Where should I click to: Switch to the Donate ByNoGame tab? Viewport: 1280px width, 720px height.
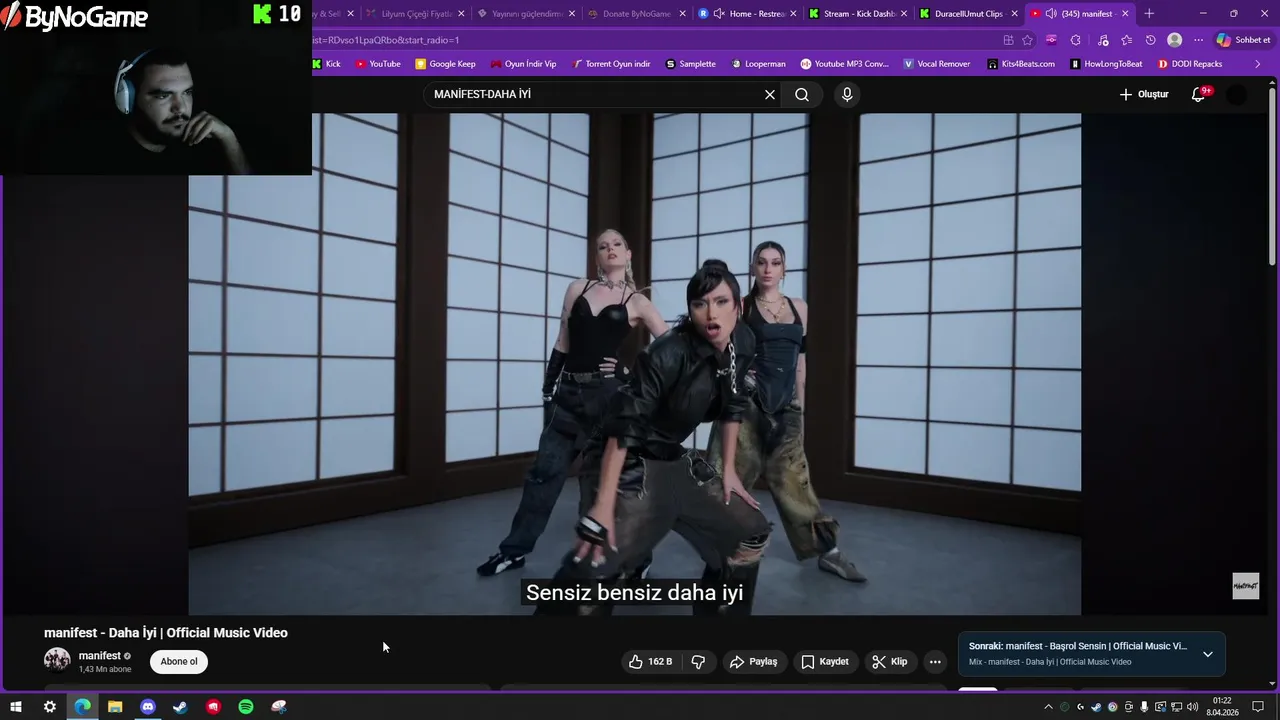tap(637, 14)
